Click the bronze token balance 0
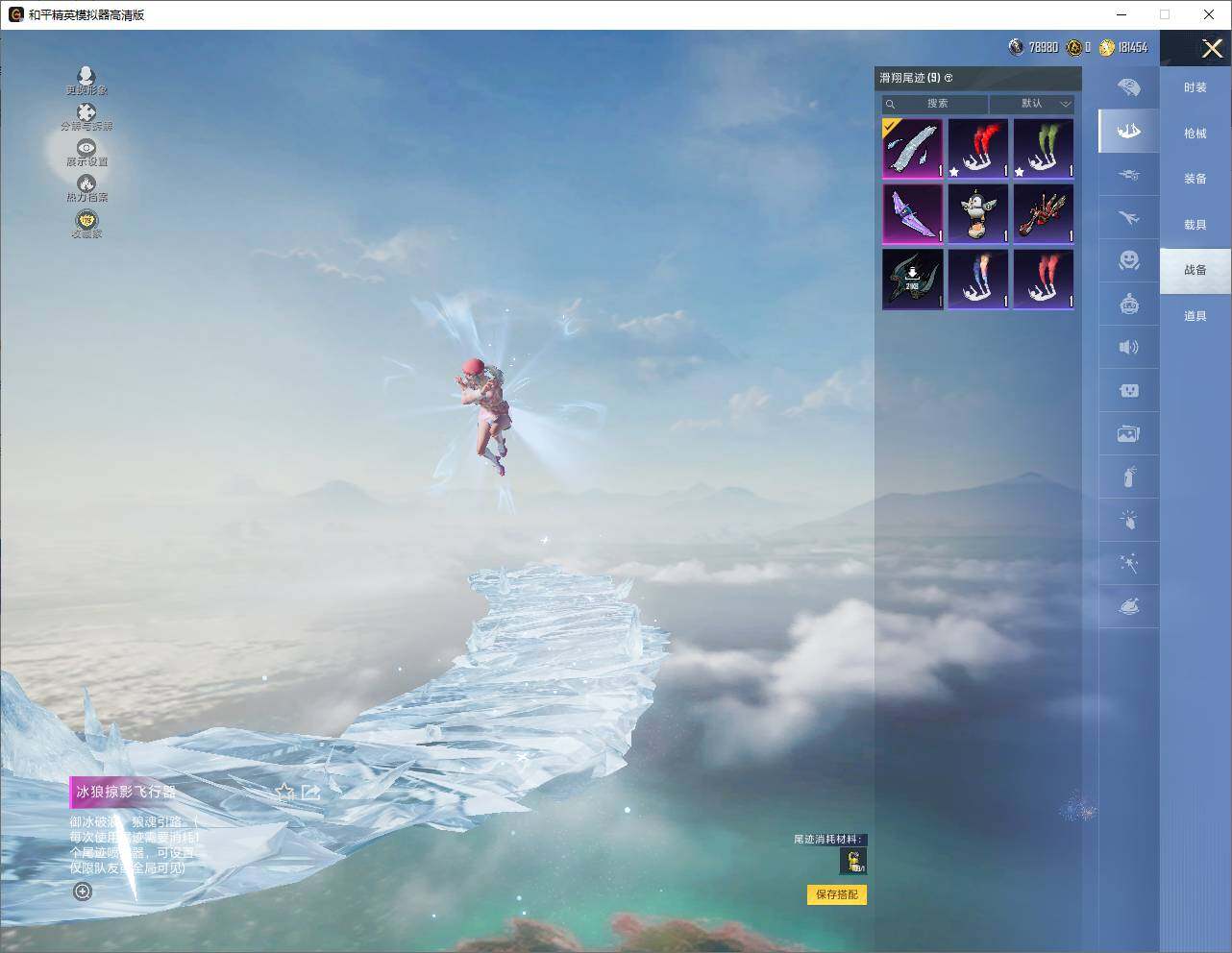Viewport: 1232px width, 953px height. point(1078,47)
